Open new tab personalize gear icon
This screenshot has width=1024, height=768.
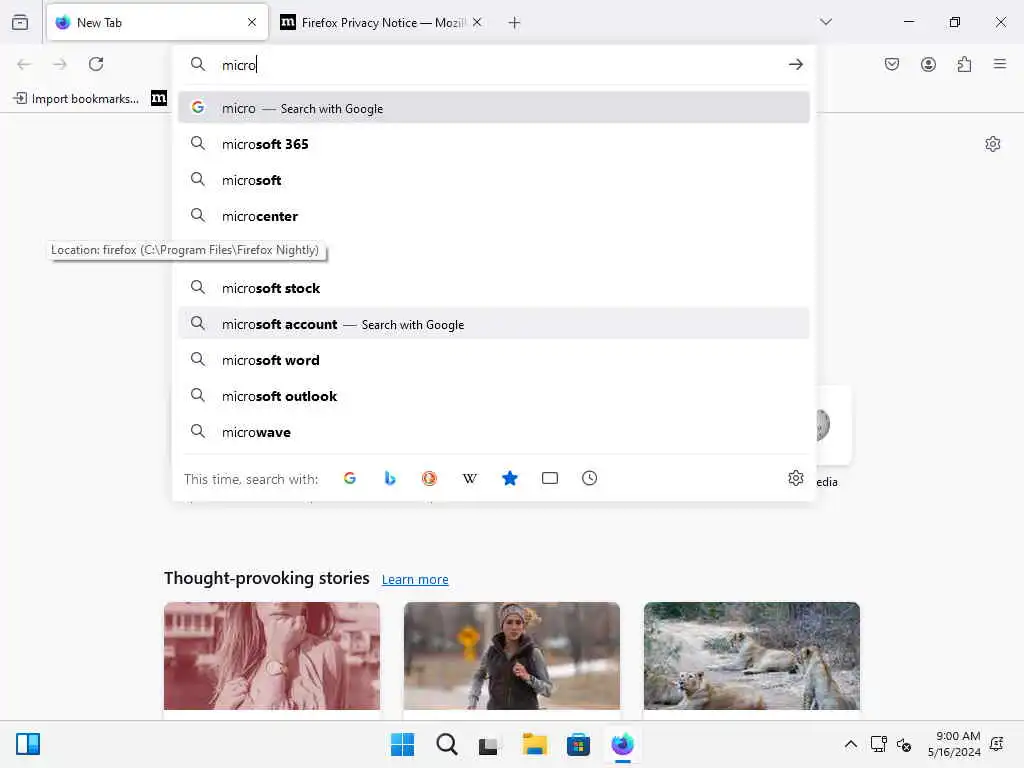993,144
